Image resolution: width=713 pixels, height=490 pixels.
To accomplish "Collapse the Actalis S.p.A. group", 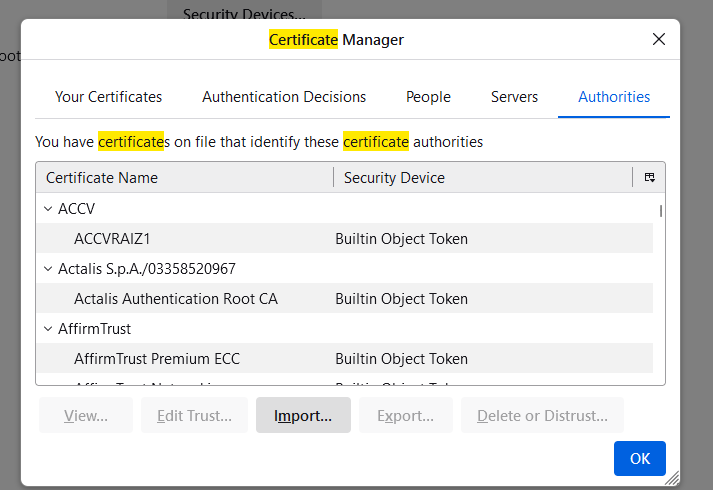I will 47,269.
